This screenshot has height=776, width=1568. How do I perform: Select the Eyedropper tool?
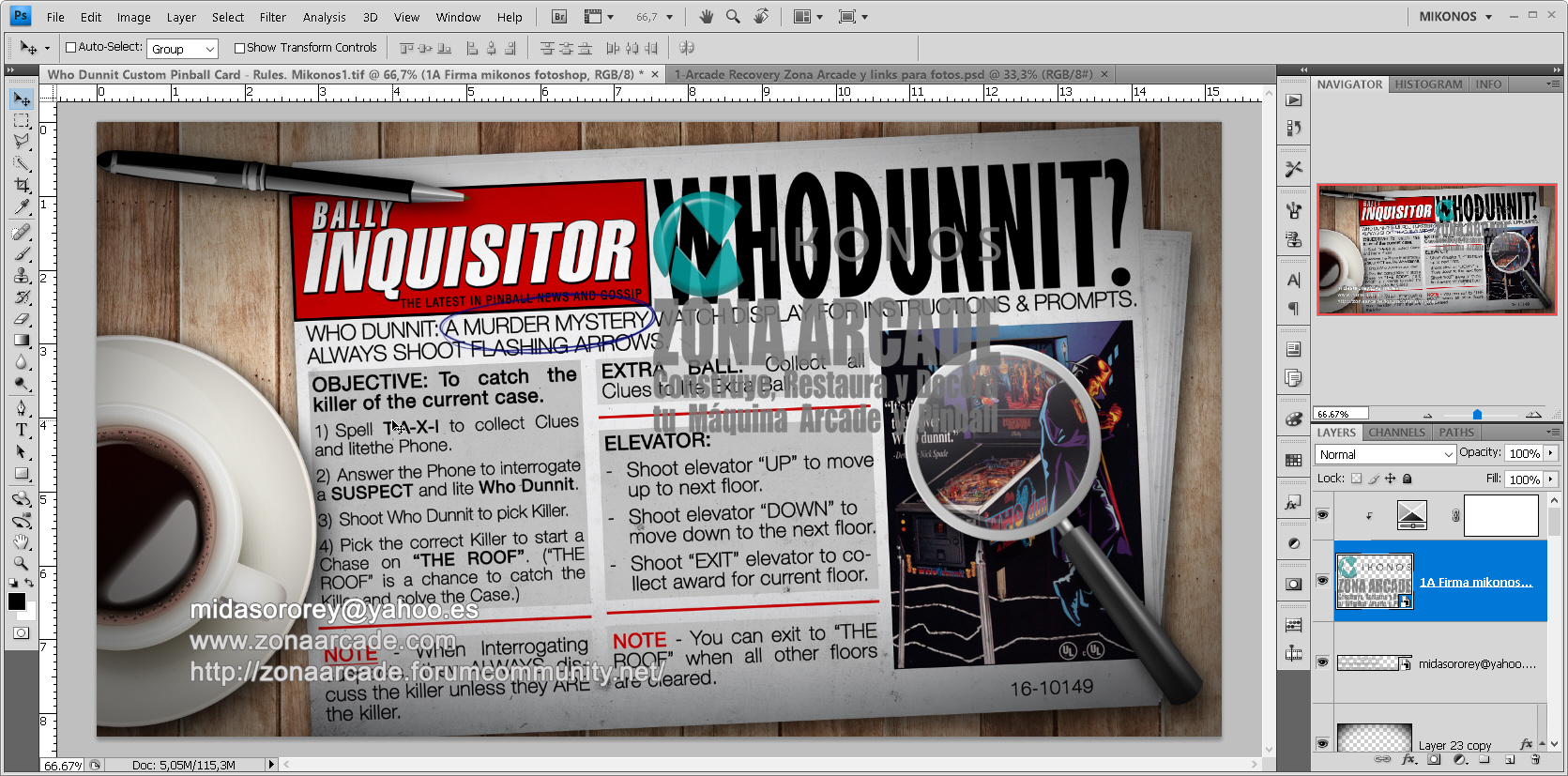22,206
